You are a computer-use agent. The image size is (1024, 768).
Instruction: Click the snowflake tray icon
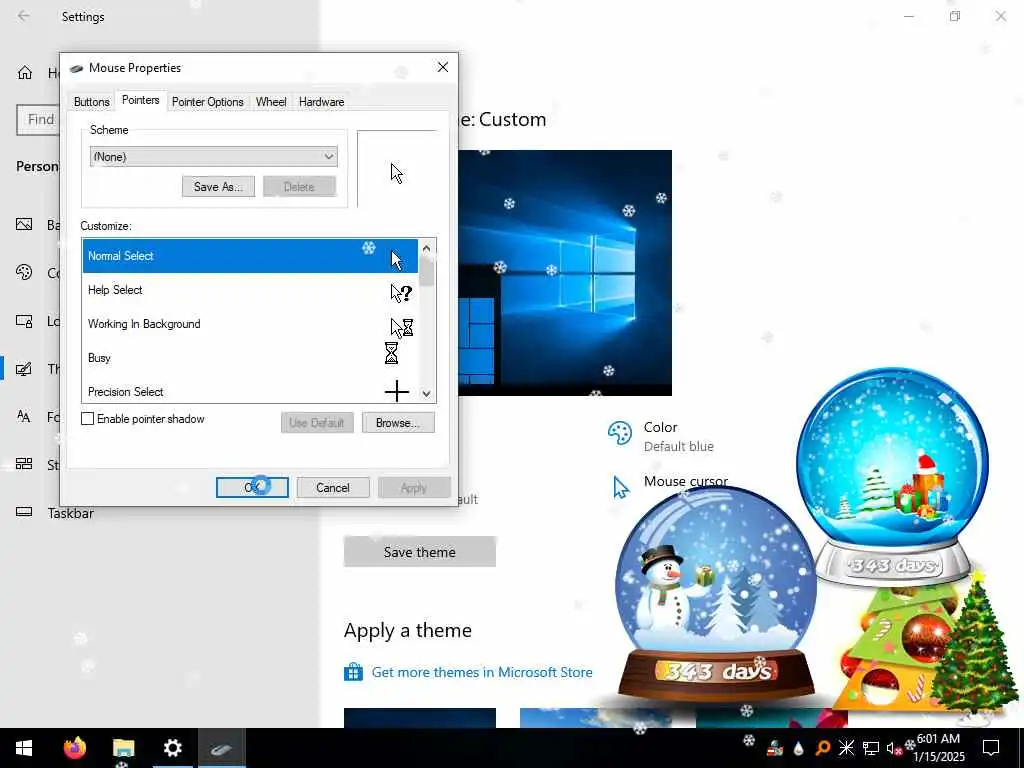pyautogui.click(x=846, y=748)
